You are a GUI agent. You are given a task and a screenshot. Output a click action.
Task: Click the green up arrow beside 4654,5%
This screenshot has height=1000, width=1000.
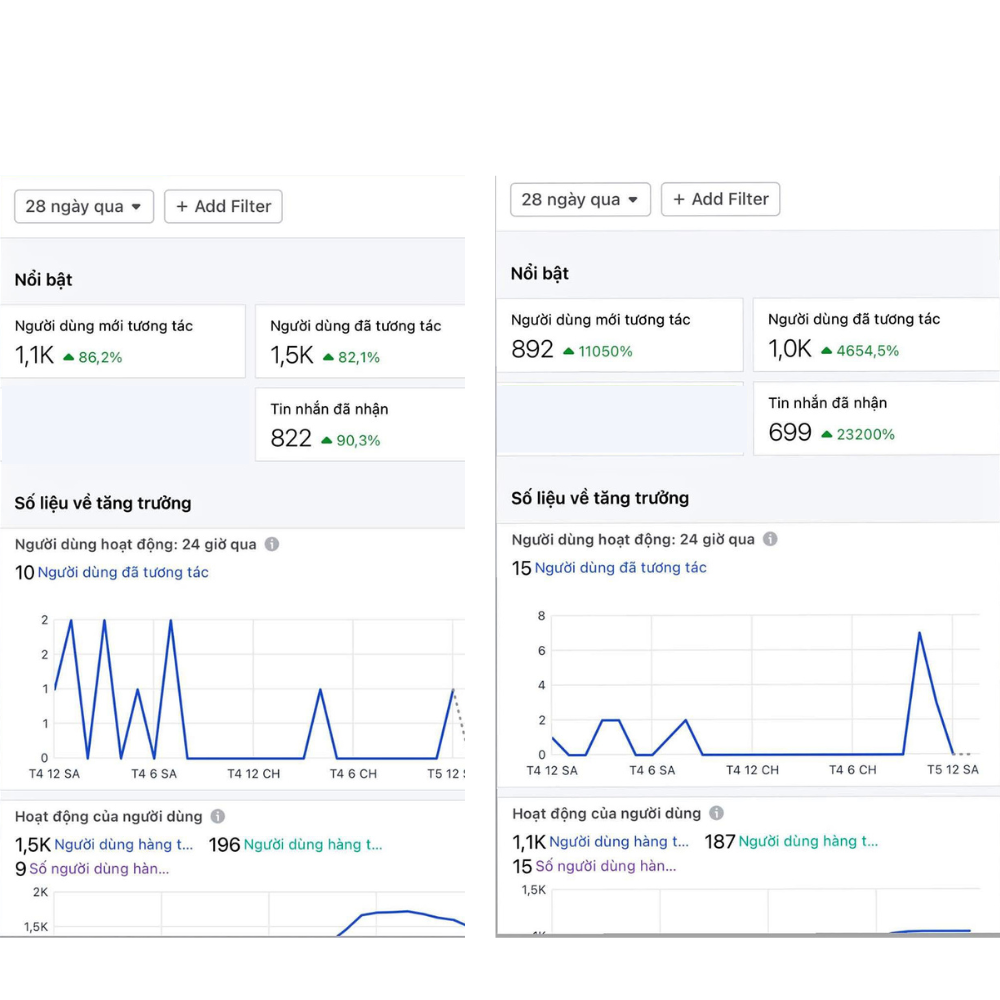point(827,350)
